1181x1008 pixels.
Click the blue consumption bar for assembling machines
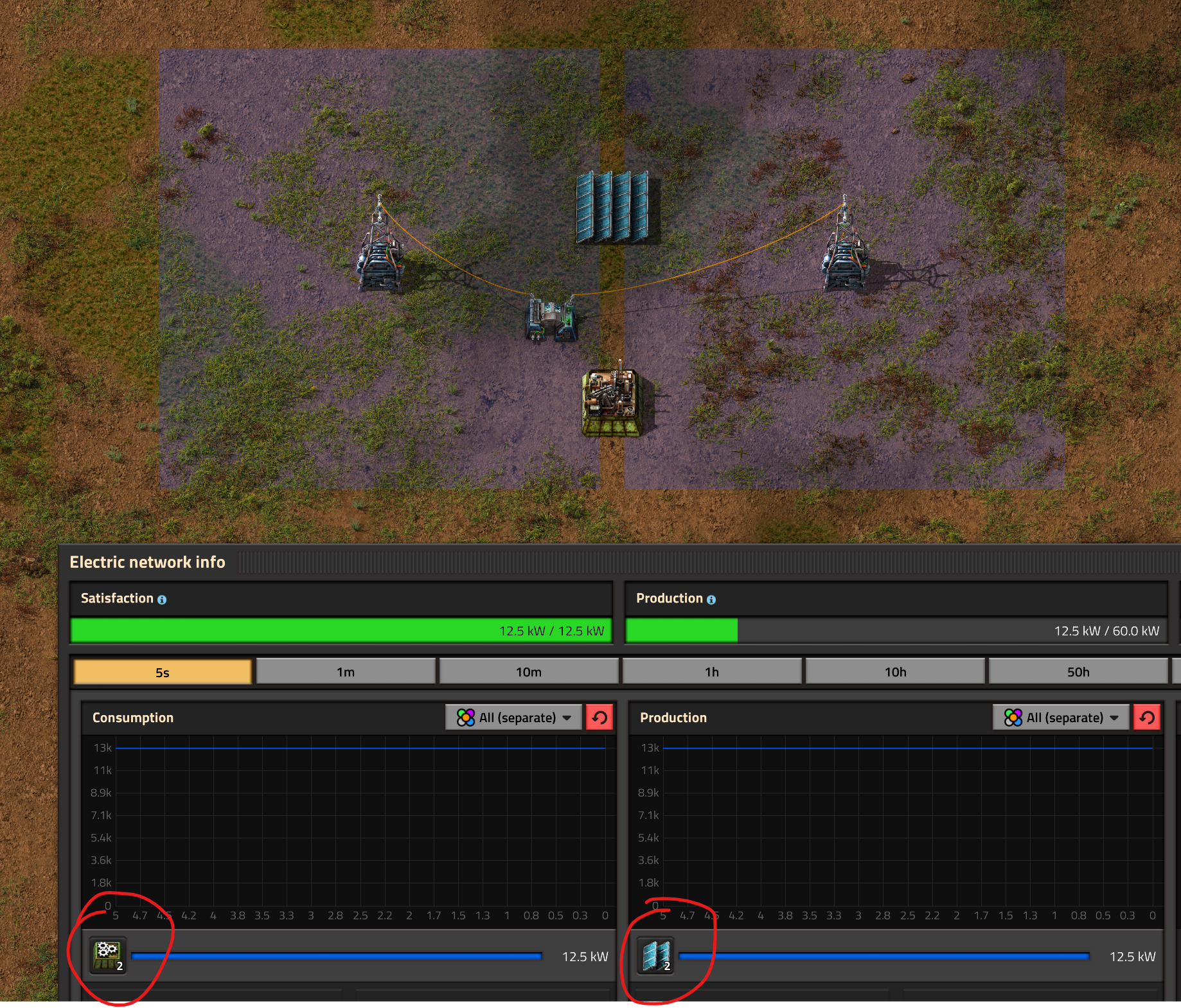[x=337, y=956]
